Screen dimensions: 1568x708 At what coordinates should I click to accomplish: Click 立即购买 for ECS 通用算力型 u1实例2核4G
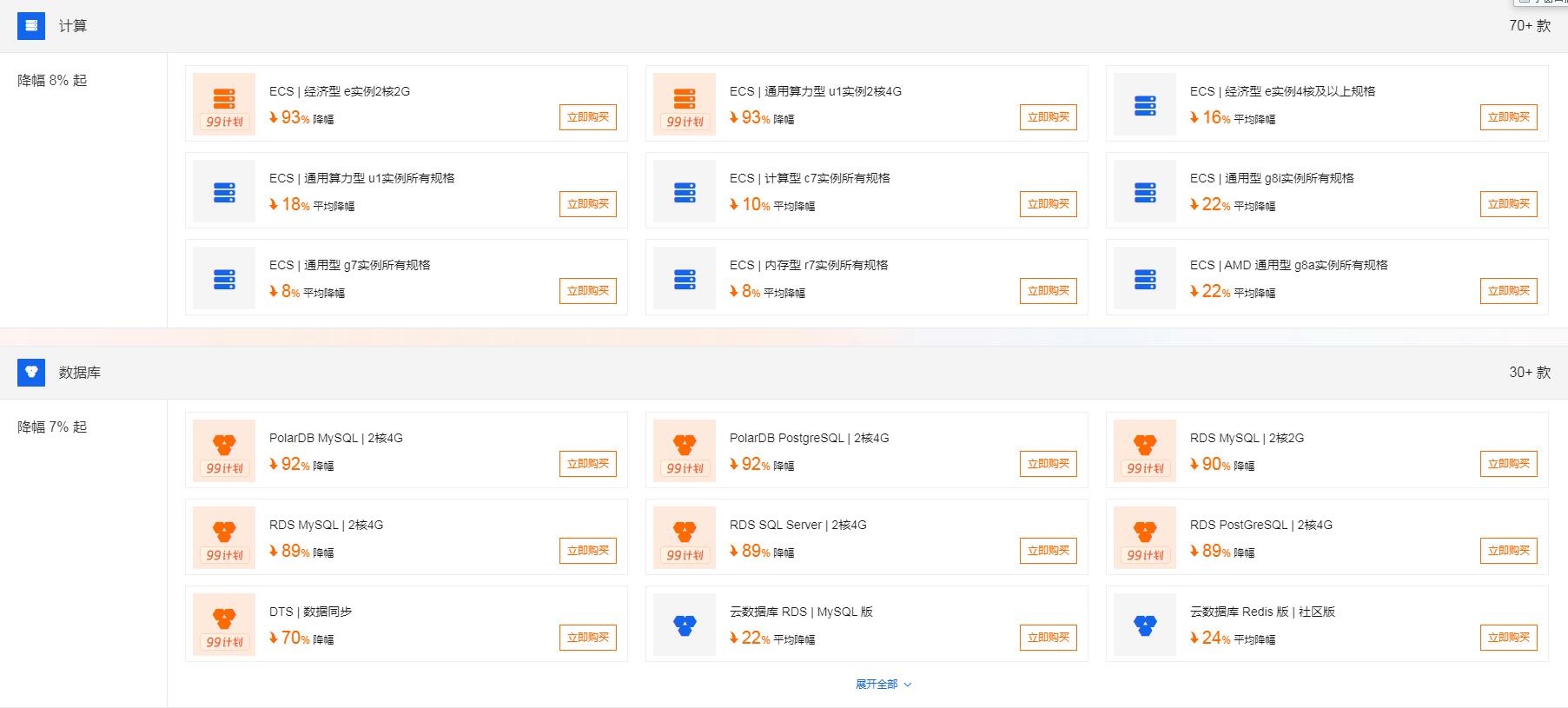click(x=1049, y=117)
